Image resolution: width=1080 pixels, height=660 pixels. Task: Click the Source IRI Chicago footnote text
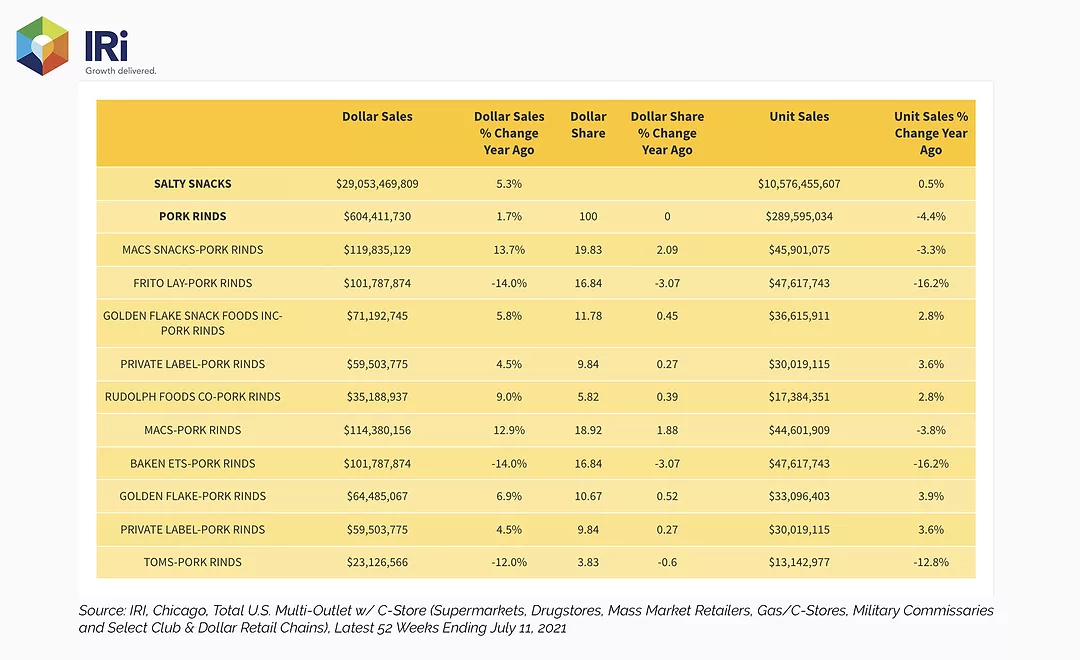(536, 619)
